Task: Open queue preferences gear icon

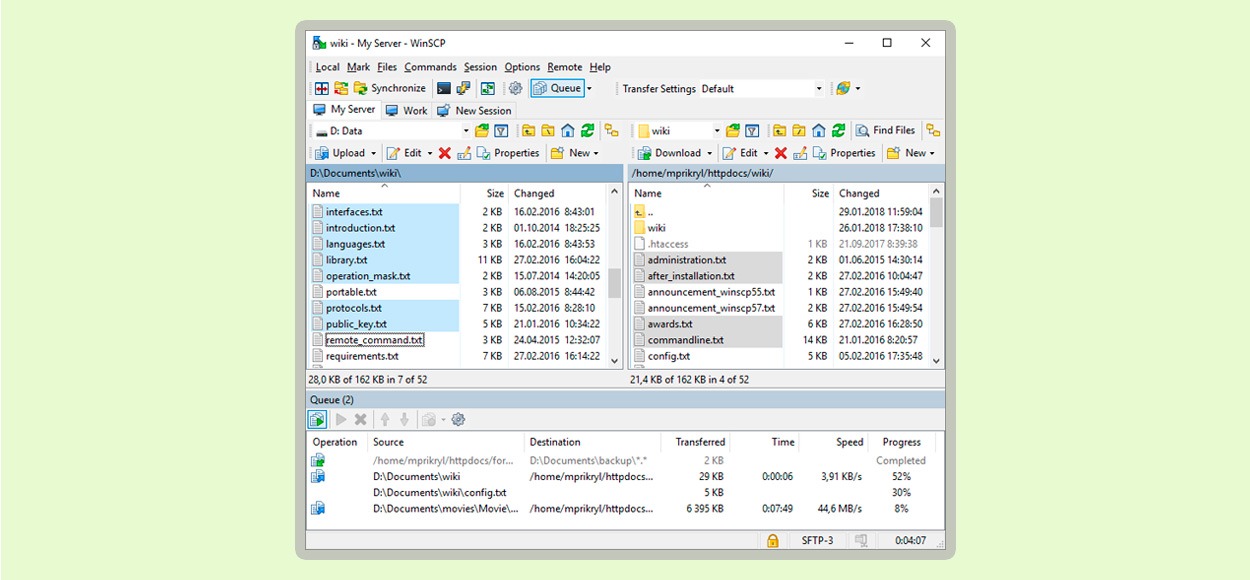Action: click(458, 419)
